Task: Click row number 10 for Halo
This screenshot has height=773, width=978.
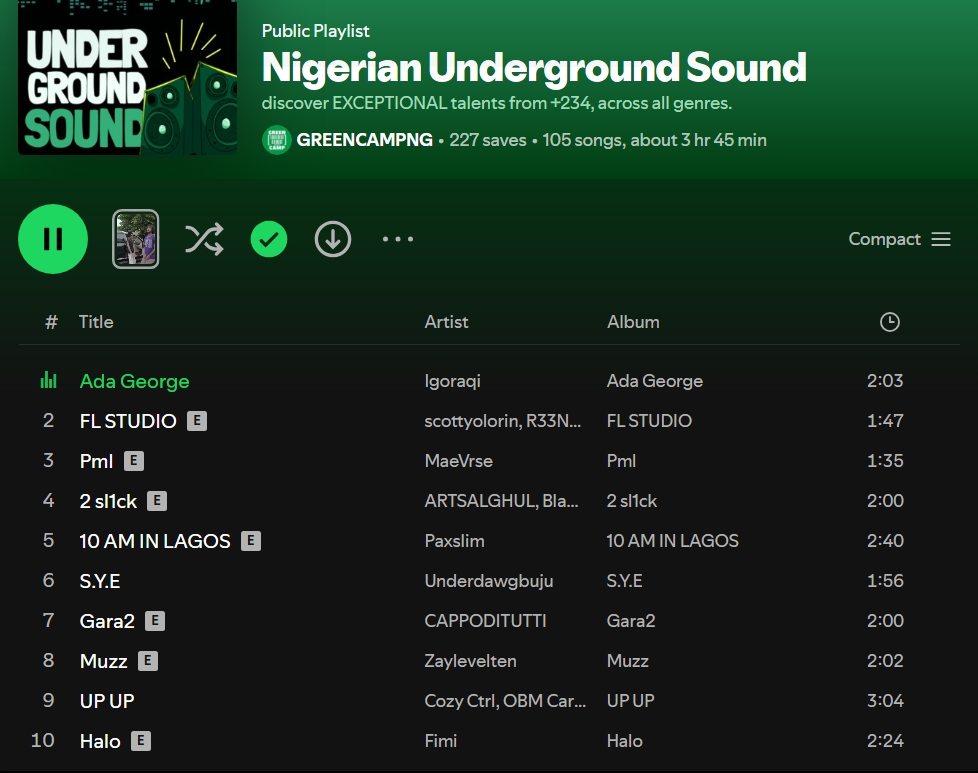Action: [x=42, y=741]
